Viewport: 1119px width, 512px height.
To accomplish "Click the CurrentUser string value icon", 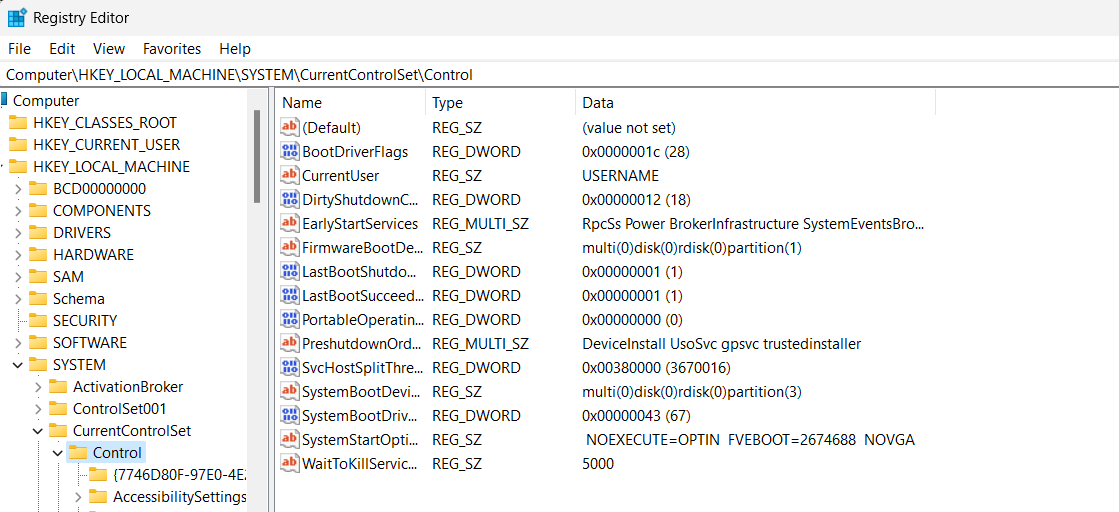I will coord(290,176).
